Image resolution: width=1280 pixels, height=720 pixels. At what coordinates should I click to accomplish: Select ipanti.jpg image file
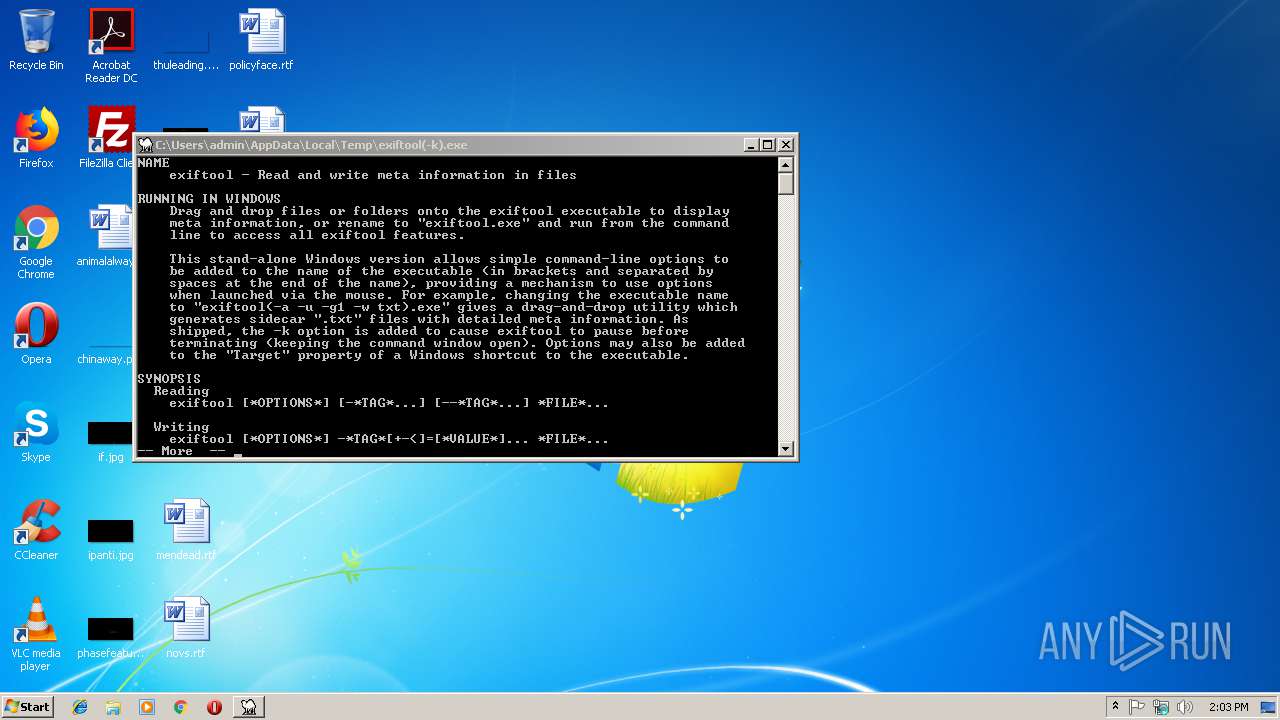click(110, 538)
